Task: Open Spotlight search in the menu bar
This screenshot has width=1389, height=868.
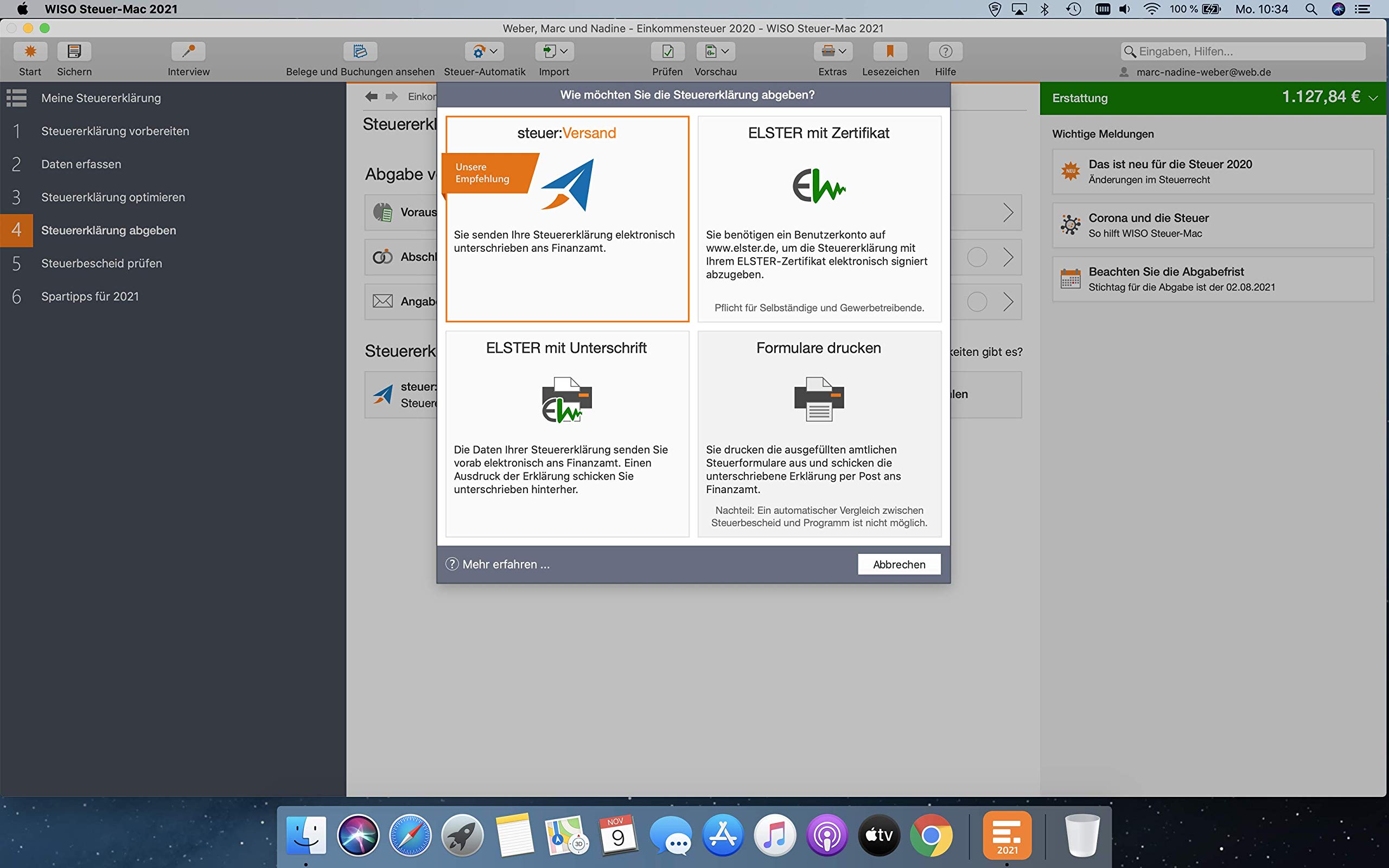Action: point(1311,9)
